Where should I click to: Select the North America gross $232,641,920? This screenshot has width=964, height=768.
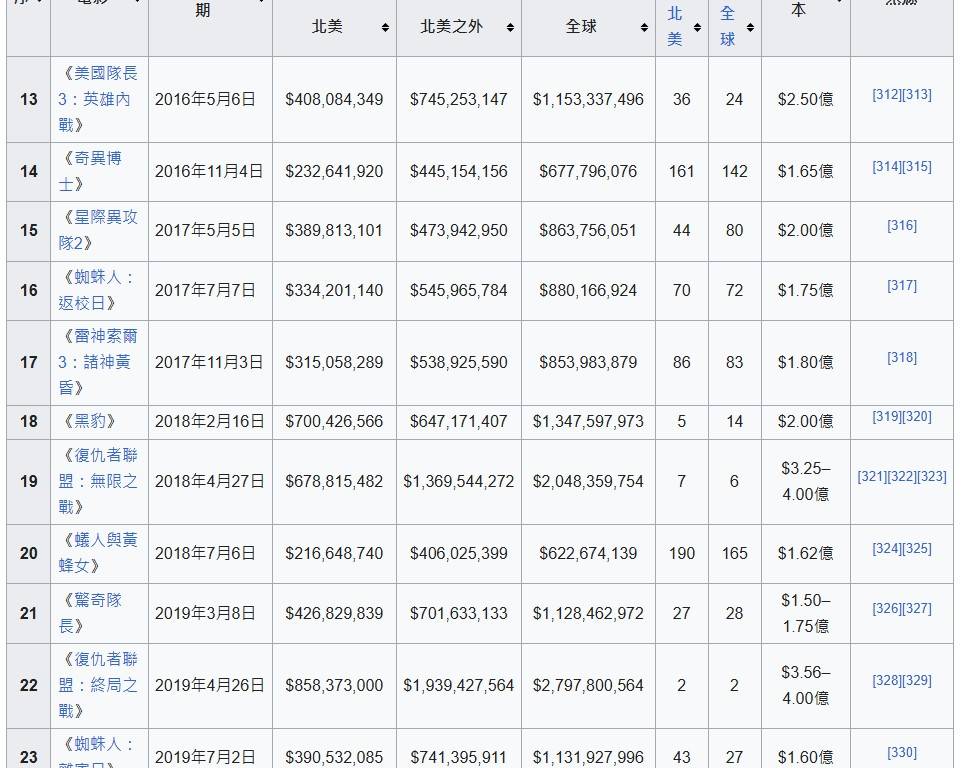click(334, 171)
